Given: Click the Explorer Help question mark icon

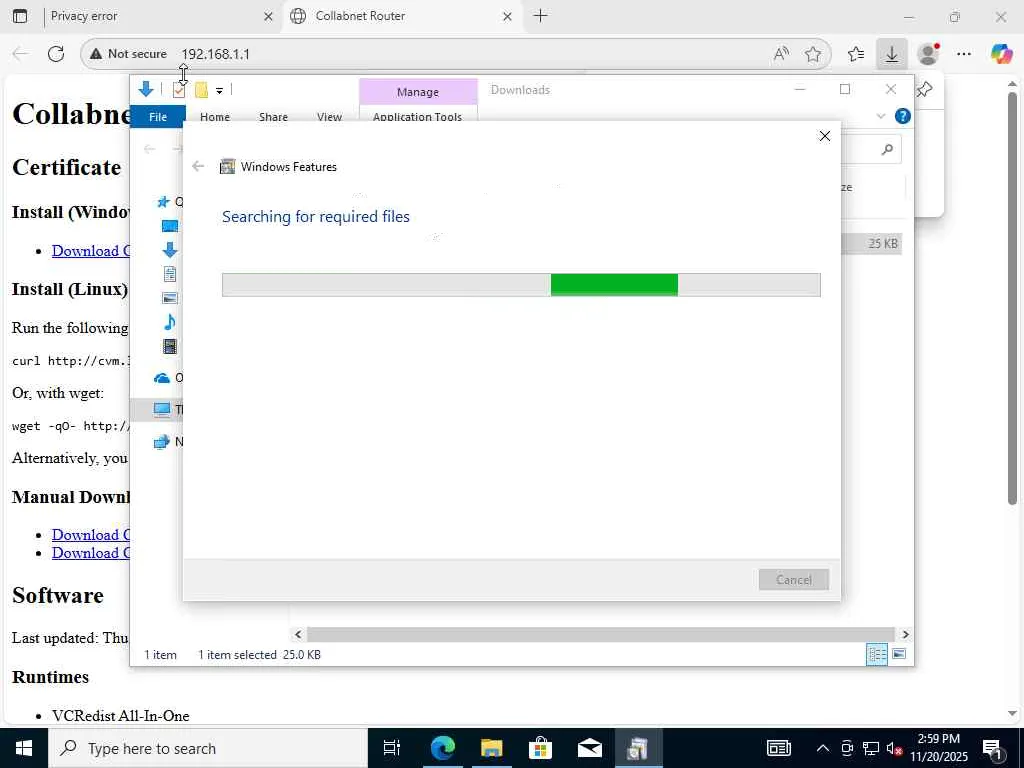Looking at the screenshot, I should tap(903, 116).
